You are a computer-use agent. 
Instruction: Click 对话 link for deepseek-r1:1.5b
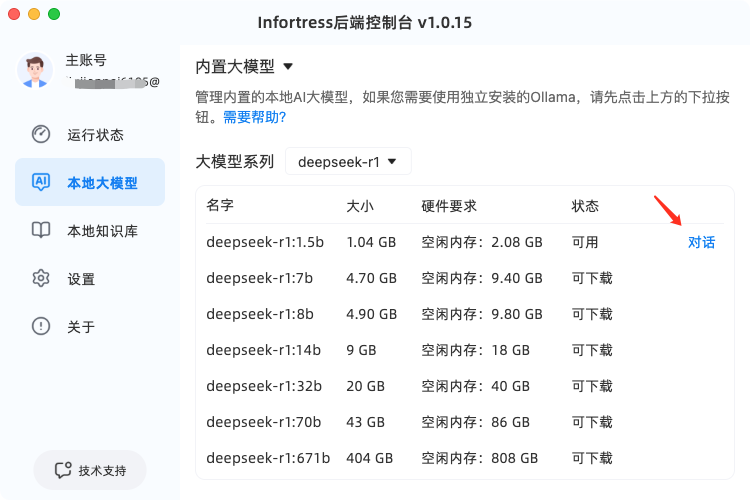(701, 242)
